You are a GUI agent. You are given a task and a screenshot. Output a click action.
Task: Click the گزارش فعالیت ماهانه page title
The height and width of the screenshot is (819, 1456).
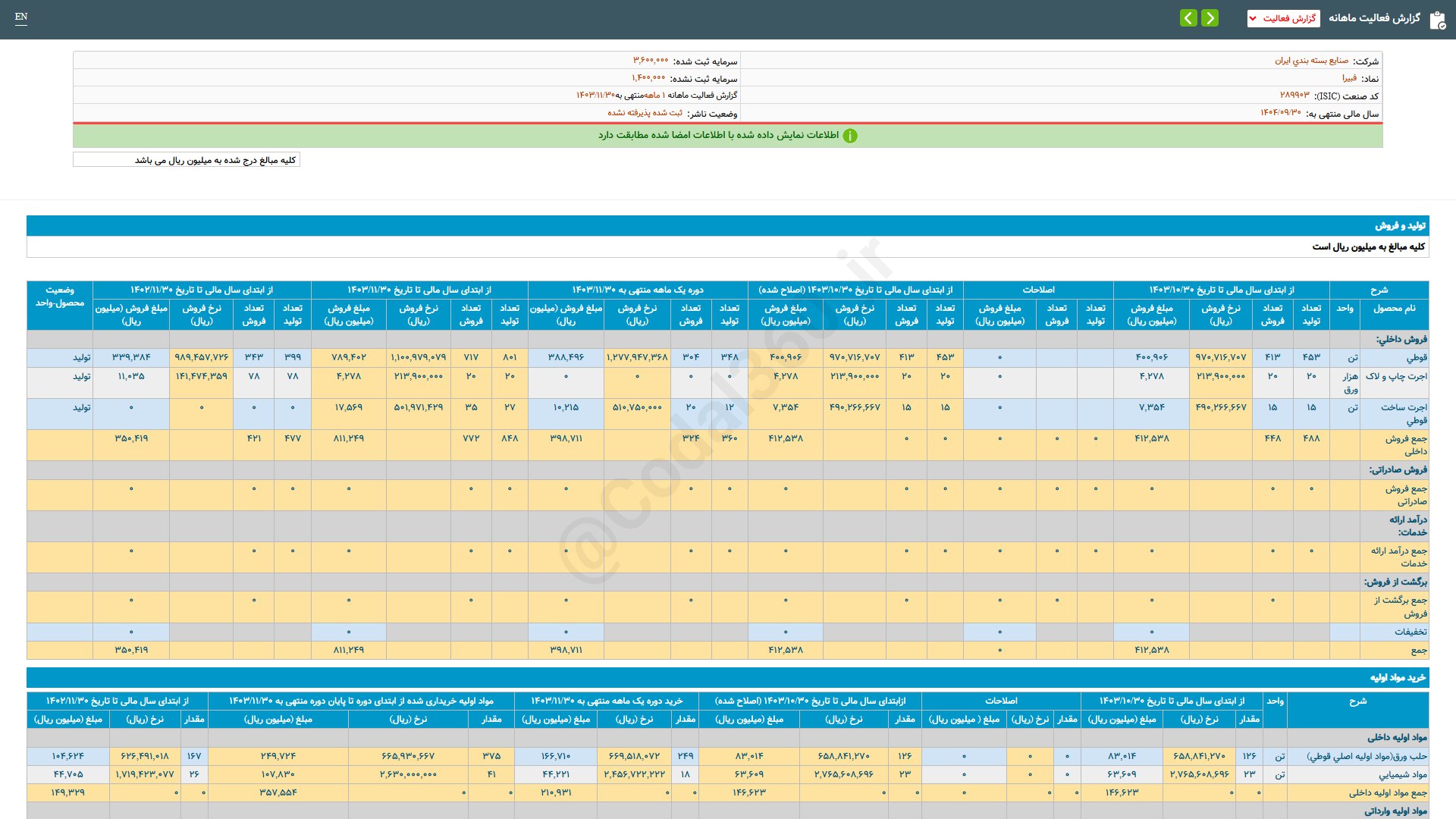click(1374, 18)
